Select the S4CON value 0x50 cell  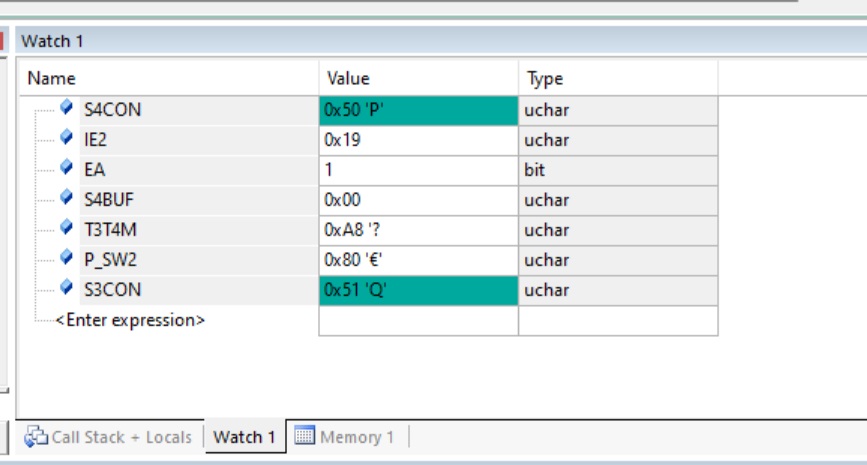click(418, 110)
